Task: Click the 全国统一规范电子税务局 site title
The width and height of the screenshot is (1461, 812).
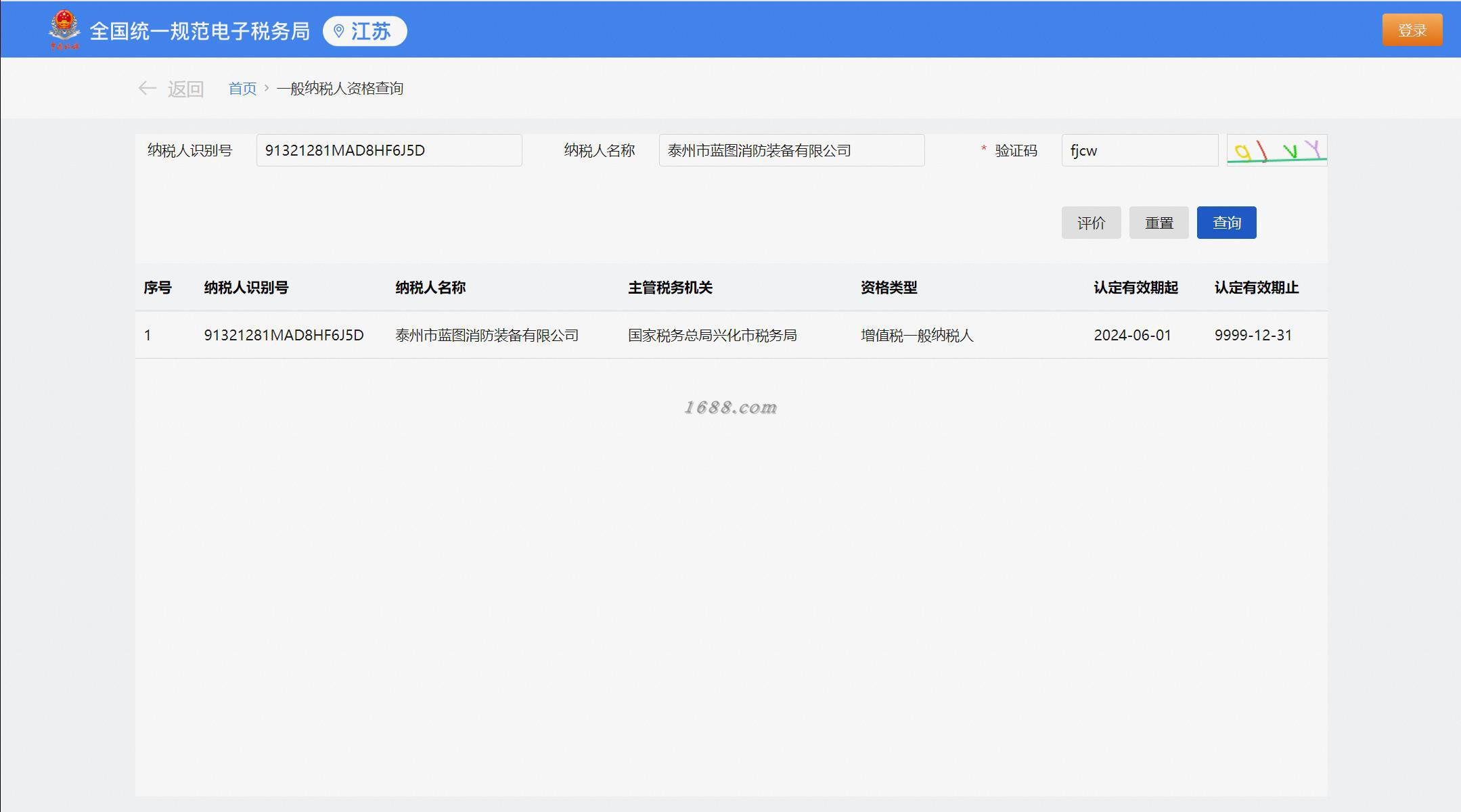Action: [x=200, y=31]
